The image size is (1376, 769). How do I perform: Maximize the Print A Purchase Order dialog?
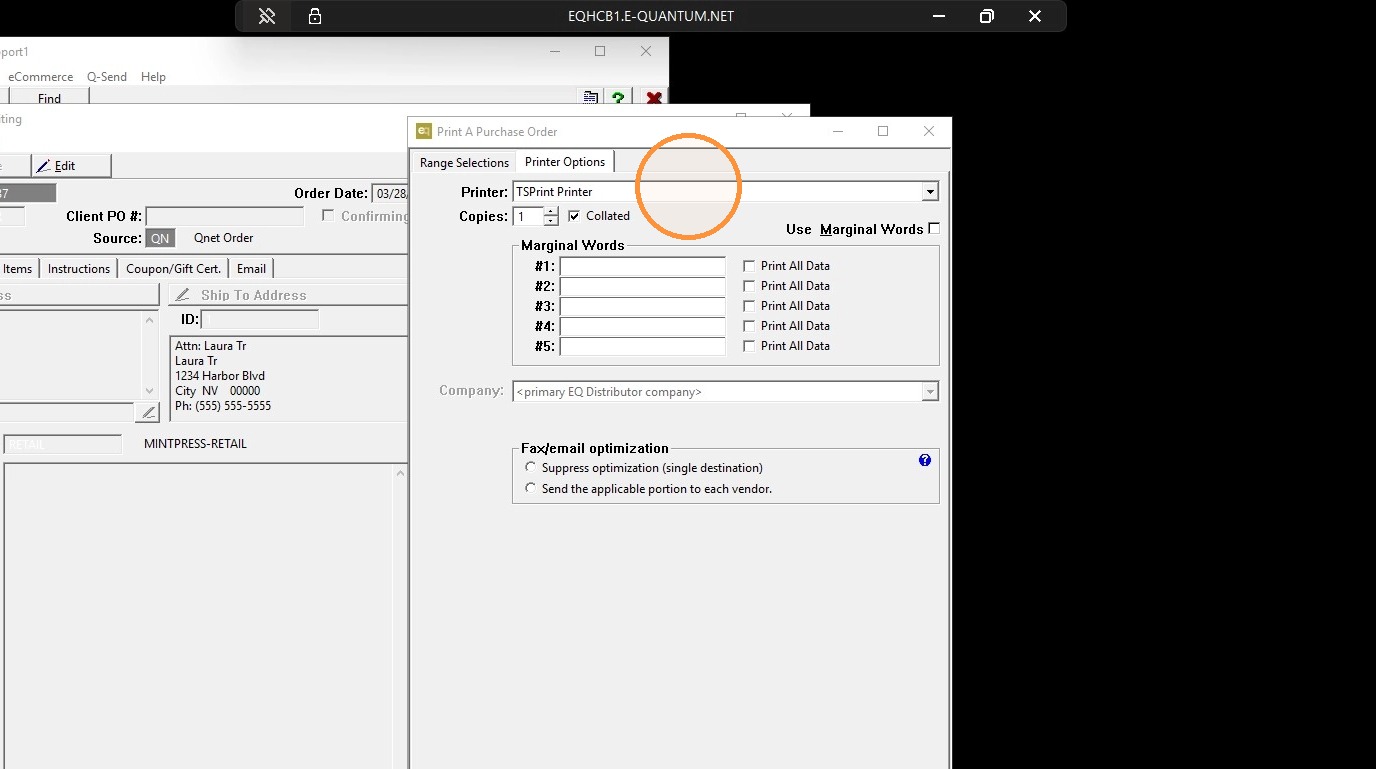tap(883, 131)
